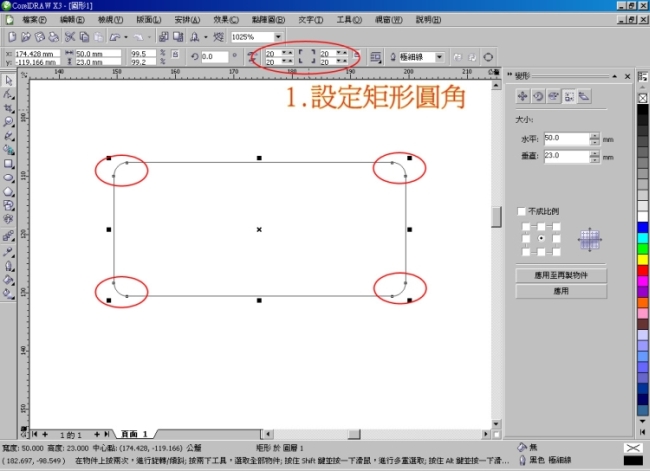Open the Size tab in Transform docker
This screenshot has height=471, width=650.
click(569, 97)
